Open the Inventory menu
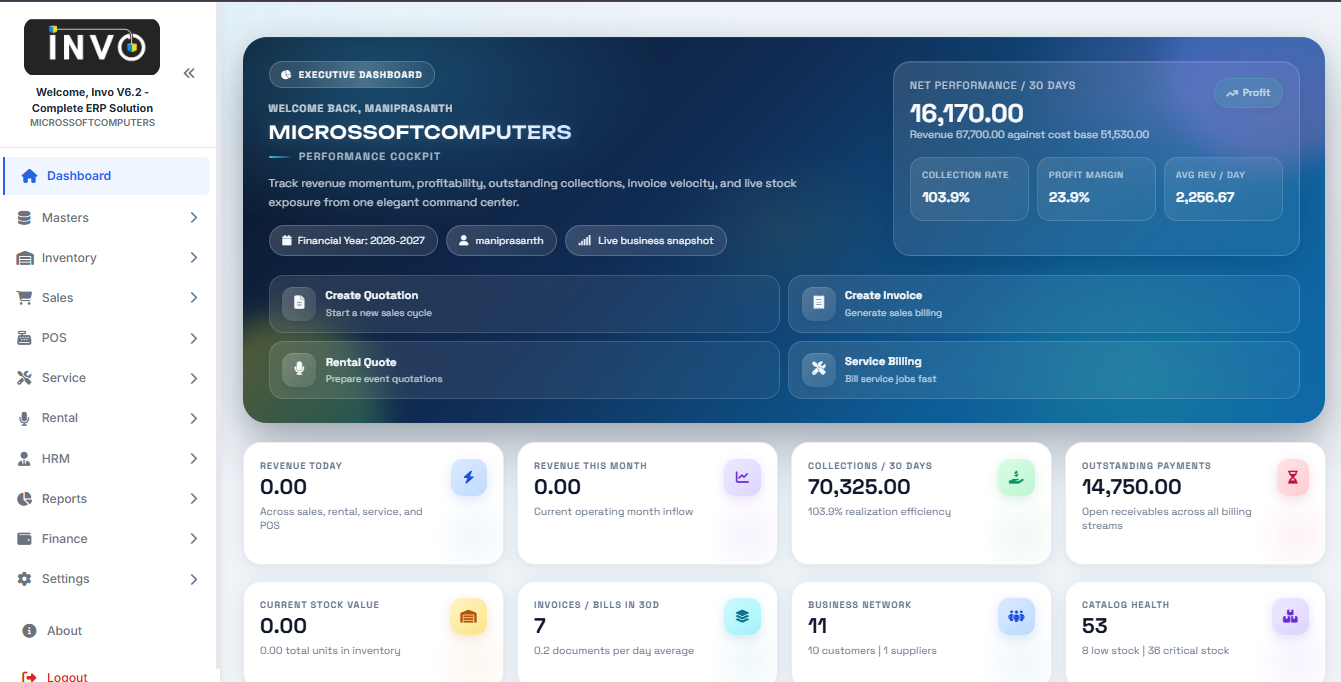Viewport: 1341px width, 682px height. (106, 258)
